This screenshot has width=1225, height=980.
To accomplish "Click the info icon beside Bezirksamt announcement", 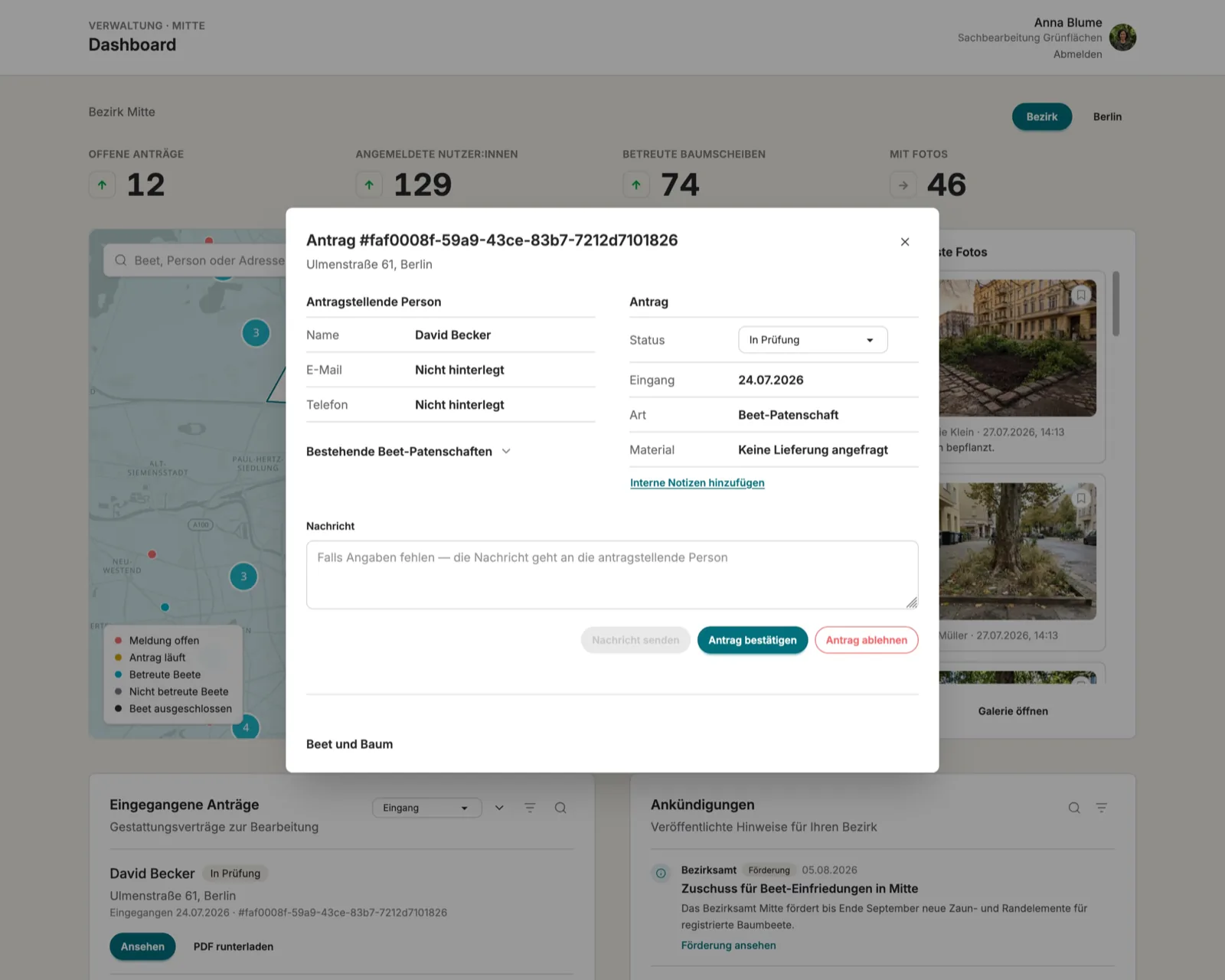I will pos(661,873).
